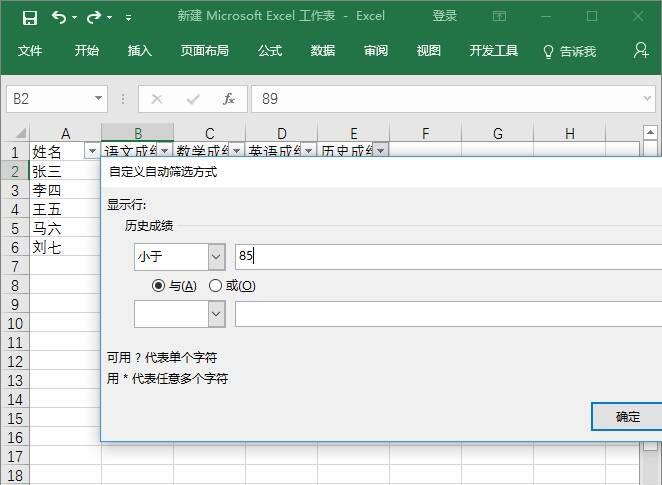Click the Redo arrow icon
The image size is (662, 485).
94,17
